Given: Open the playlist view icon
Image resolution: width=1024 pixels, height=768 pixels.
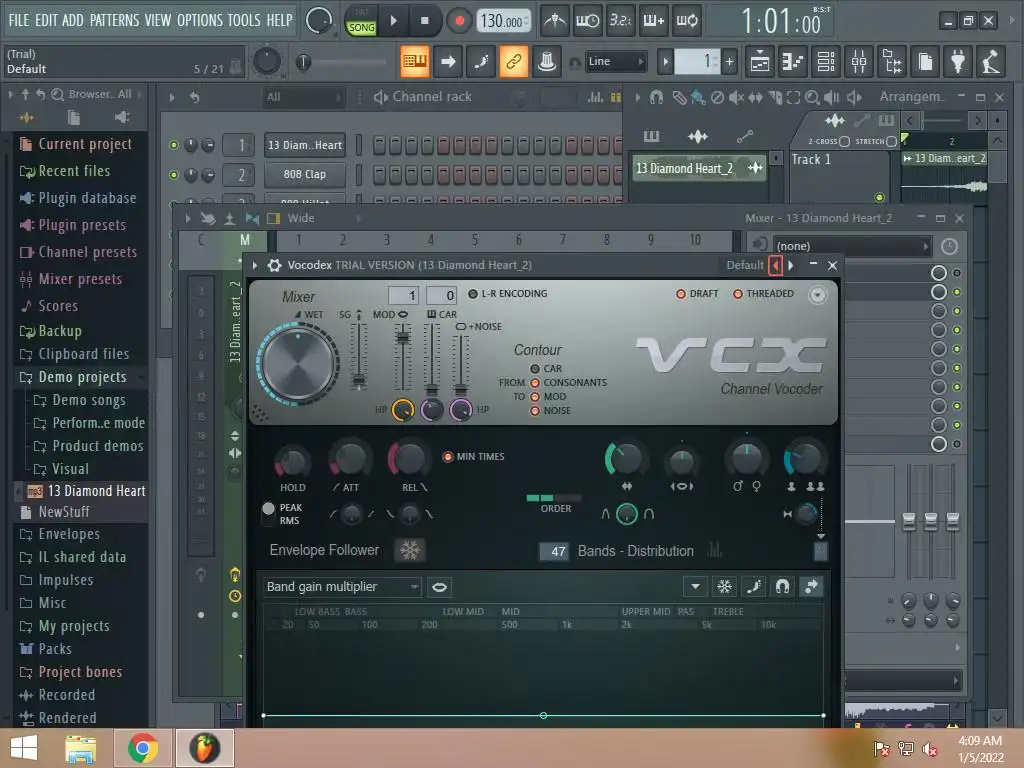Looking at the screenshot, I should point(760,61).
